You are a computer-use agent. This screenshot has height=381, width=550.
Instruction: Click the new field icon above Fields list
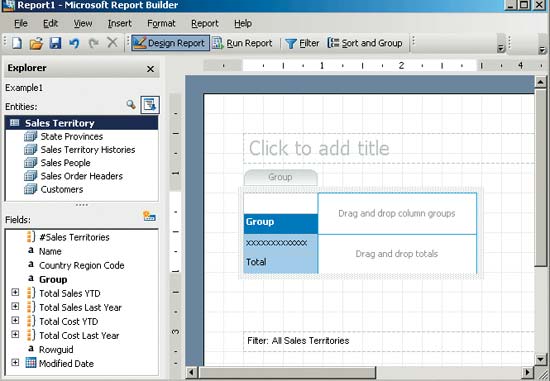[149, 216]
